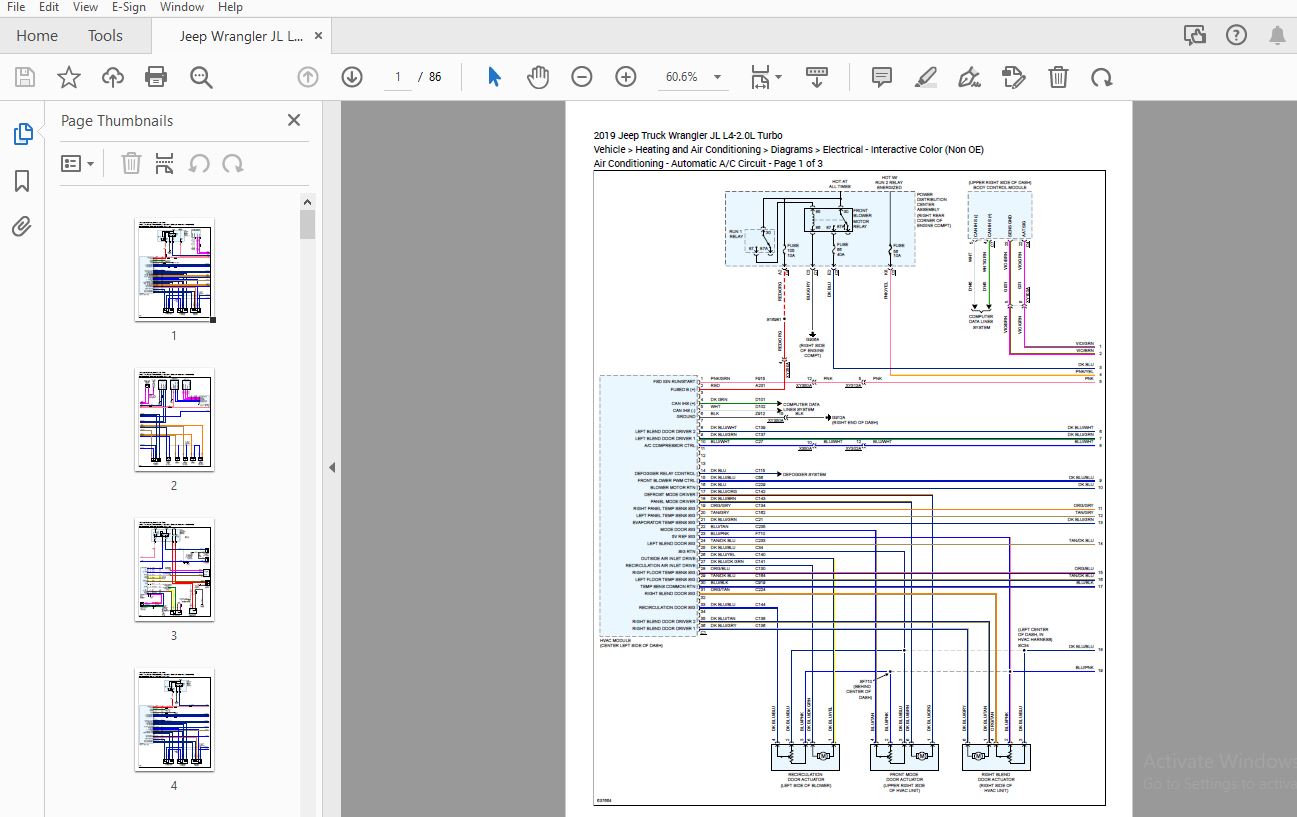1297x817 pixels.
Task: Click the delete trash icon in toolbar
Action: coord(1058,77)
